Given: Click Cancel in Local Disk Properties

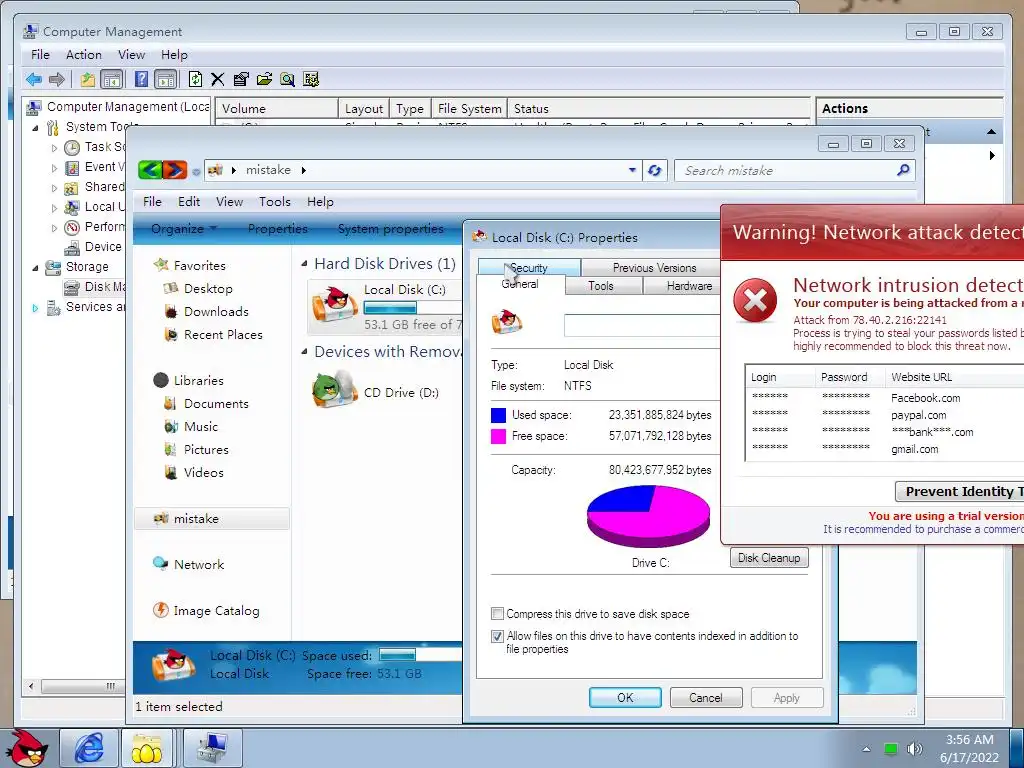Looking at the screenshot, I should 706,697.
